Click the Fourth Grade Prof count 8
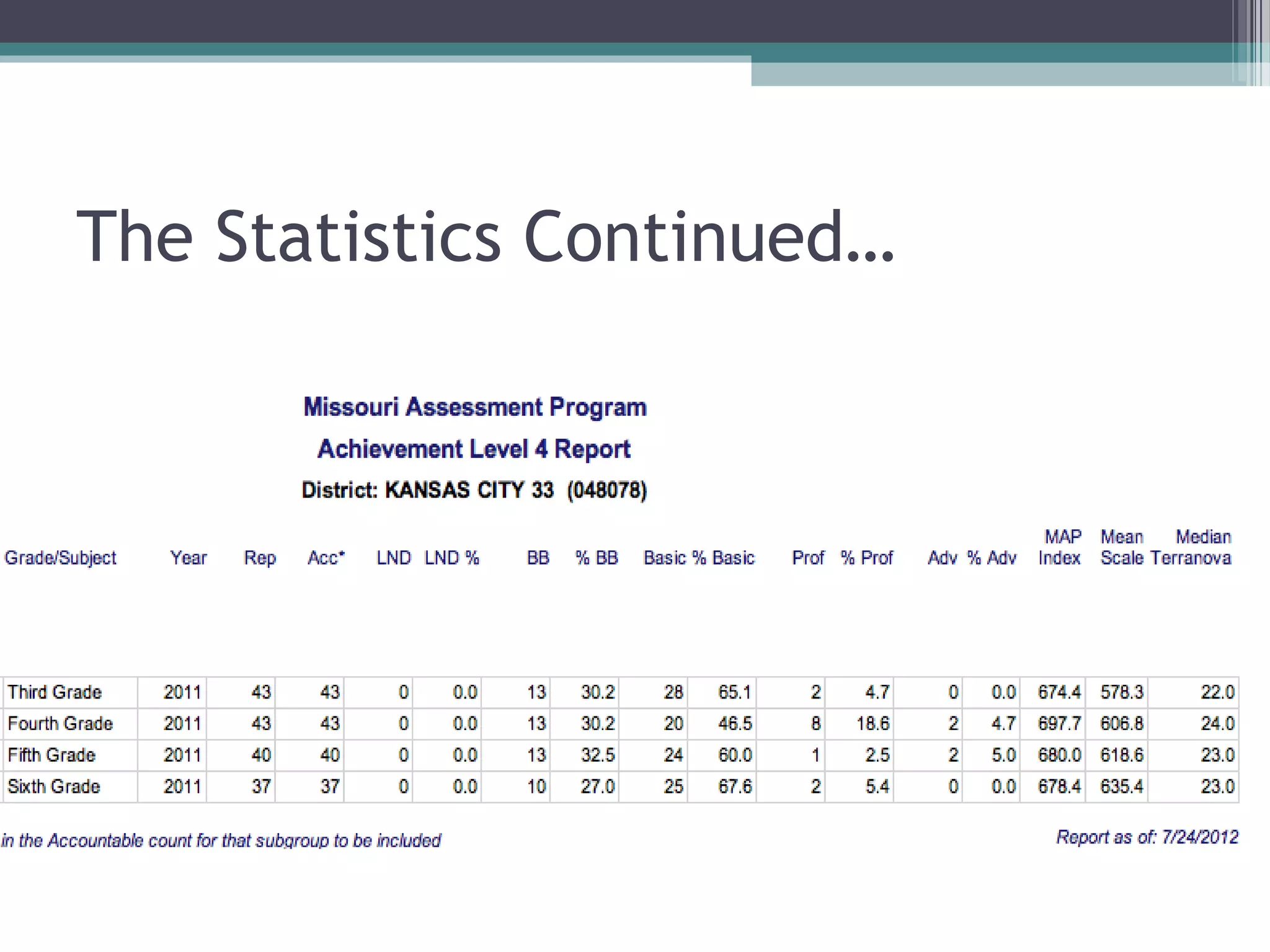1270x952 pixels. coord(816,724)
